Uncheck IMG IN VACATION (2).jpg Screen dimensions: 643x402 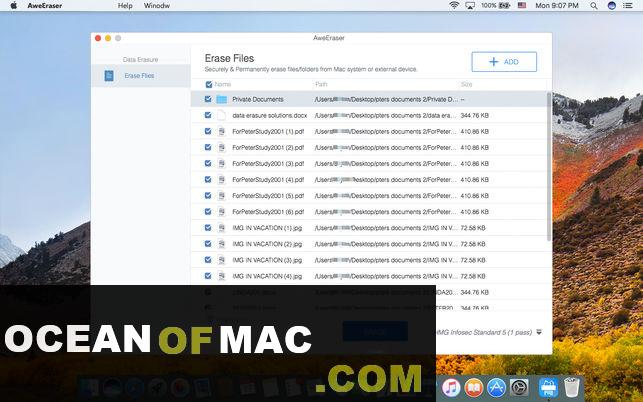[x=208, y=244]
